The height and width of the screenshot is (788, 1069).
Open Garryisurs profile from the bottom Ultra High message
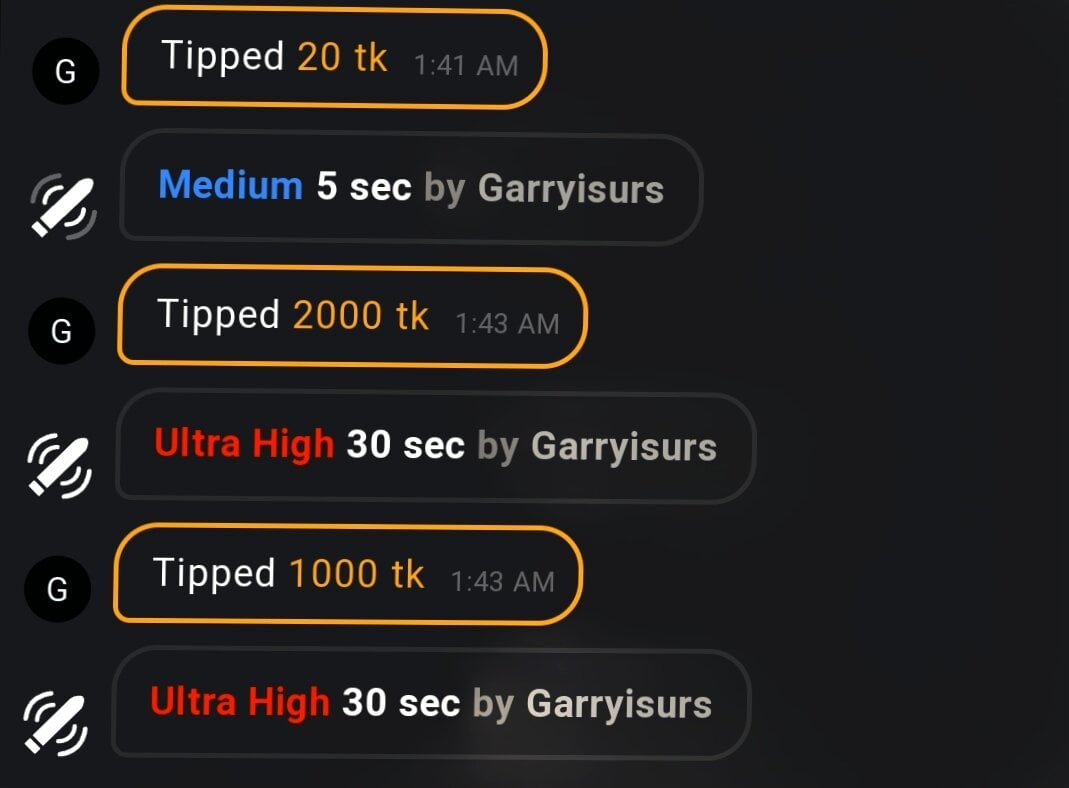[x=619, y=705]
